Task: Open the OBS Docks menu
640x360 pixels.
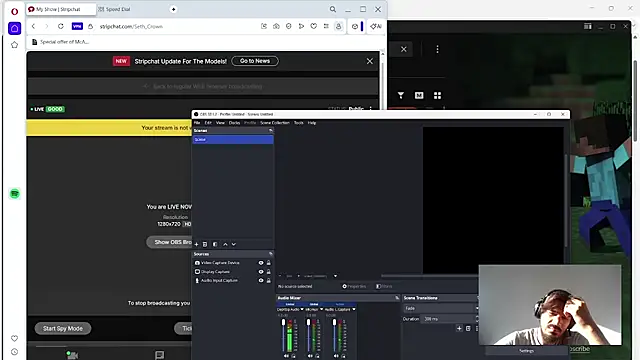Action: pyautogui.click(x=234, y=122)
